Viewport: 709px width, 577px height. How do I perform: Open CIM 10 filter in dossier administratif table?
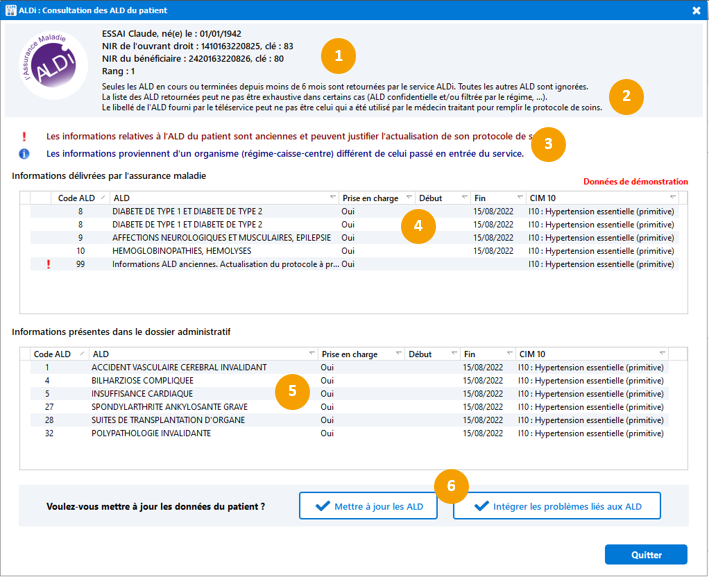(x=662, y=353)
